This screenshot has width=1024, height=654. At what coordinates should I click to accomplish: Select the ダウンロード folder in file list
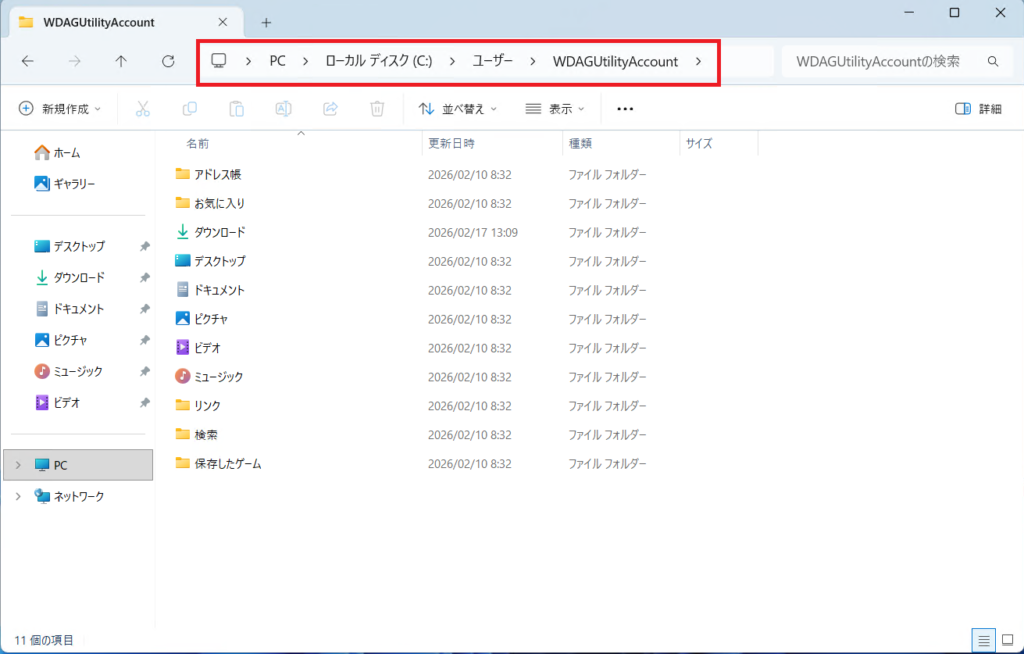tap(219, 232)
